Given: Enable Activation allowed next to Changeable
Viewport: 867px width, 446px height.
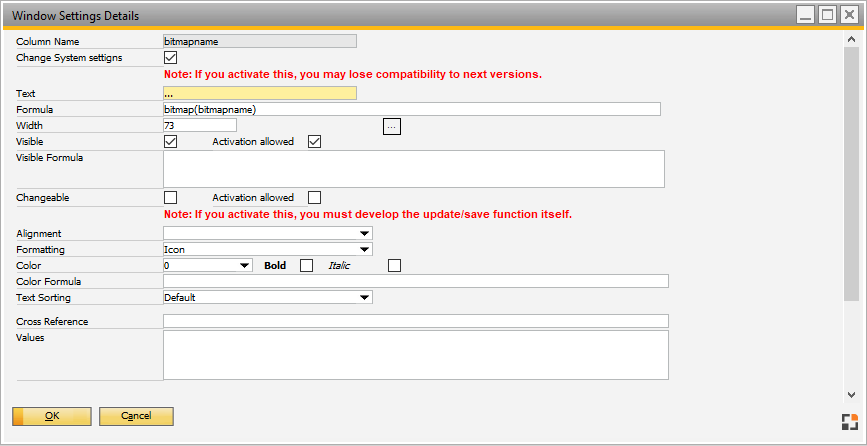Looking at the screenshot, I should pyautogui.click(x=314, y=198).
